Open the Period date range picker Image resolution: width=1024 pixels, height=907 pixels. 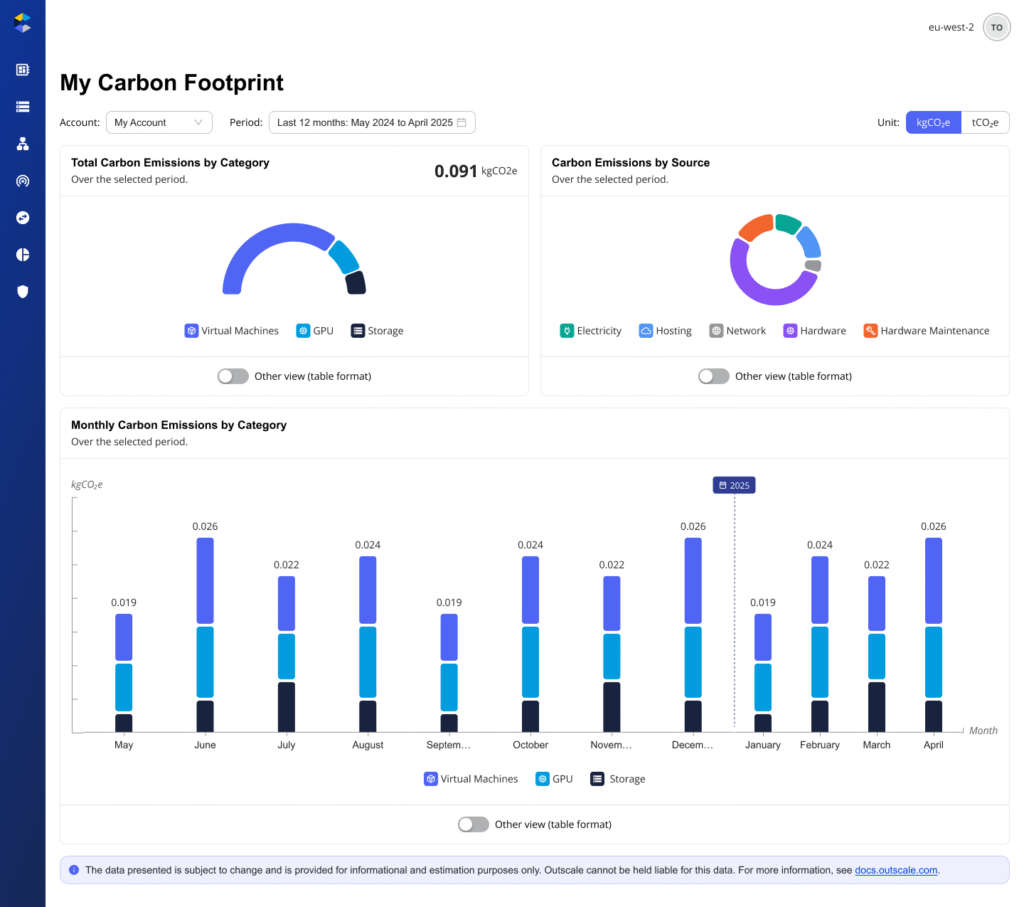click(371, 122)
